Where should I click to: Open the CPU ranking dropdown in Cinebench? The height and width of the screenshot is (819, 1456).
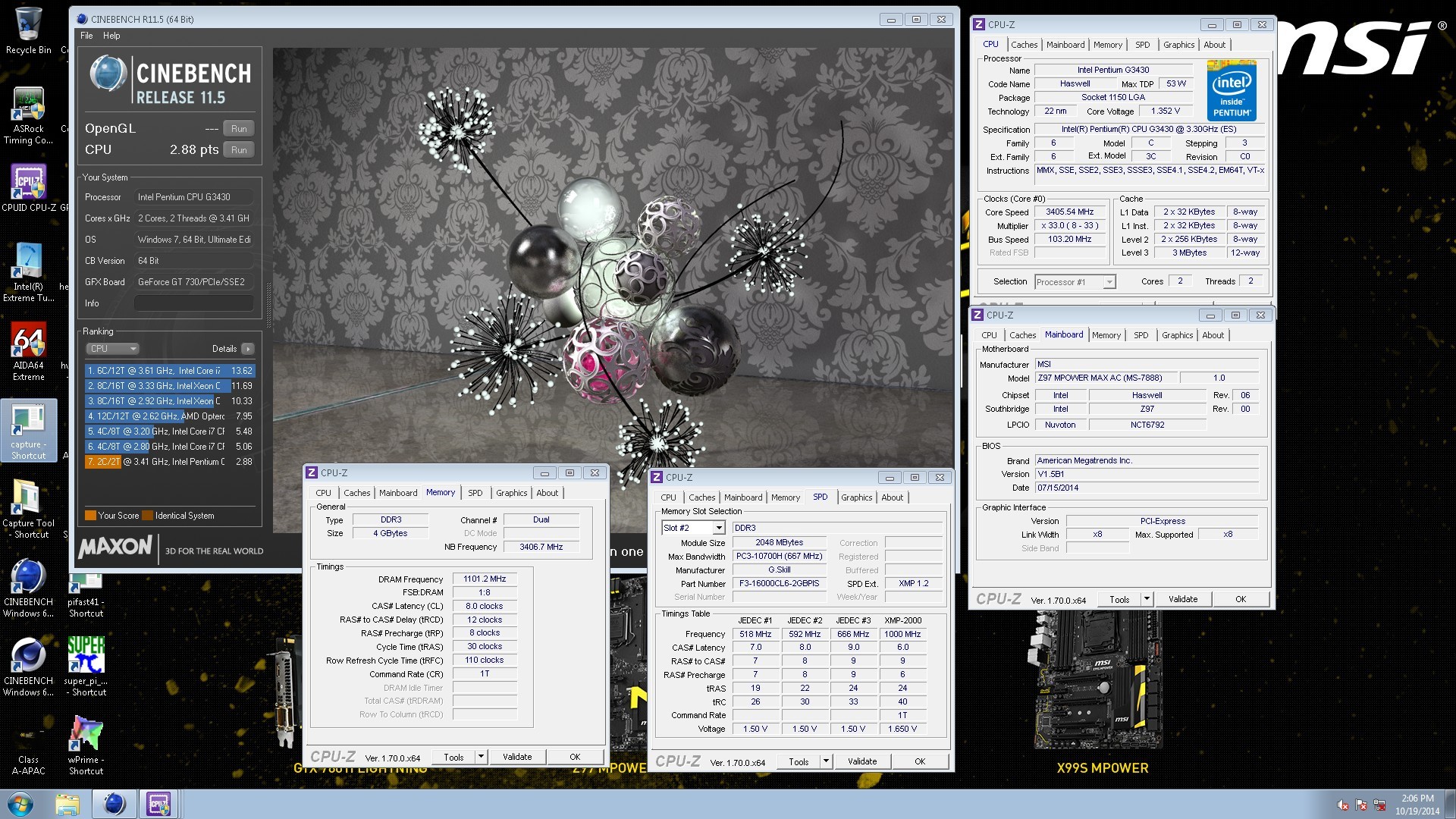click(x=113, y=349)
